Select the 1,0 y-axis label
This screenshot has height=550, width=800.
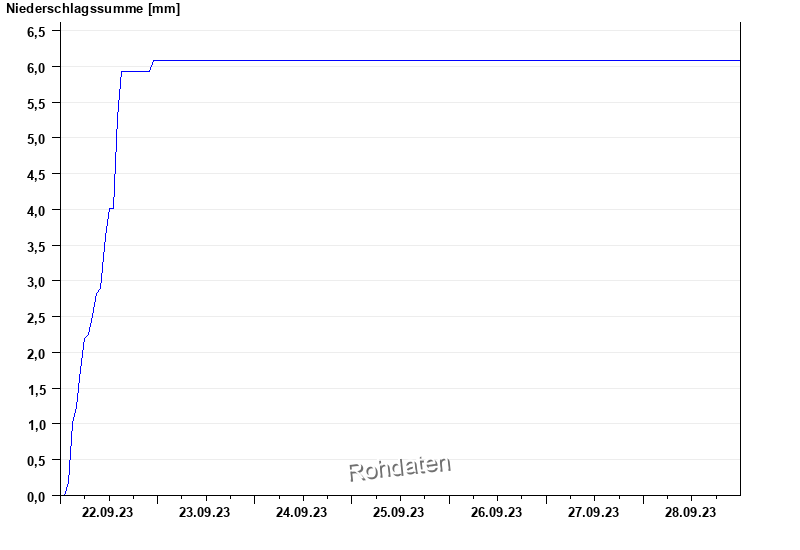tap(36, 425)
